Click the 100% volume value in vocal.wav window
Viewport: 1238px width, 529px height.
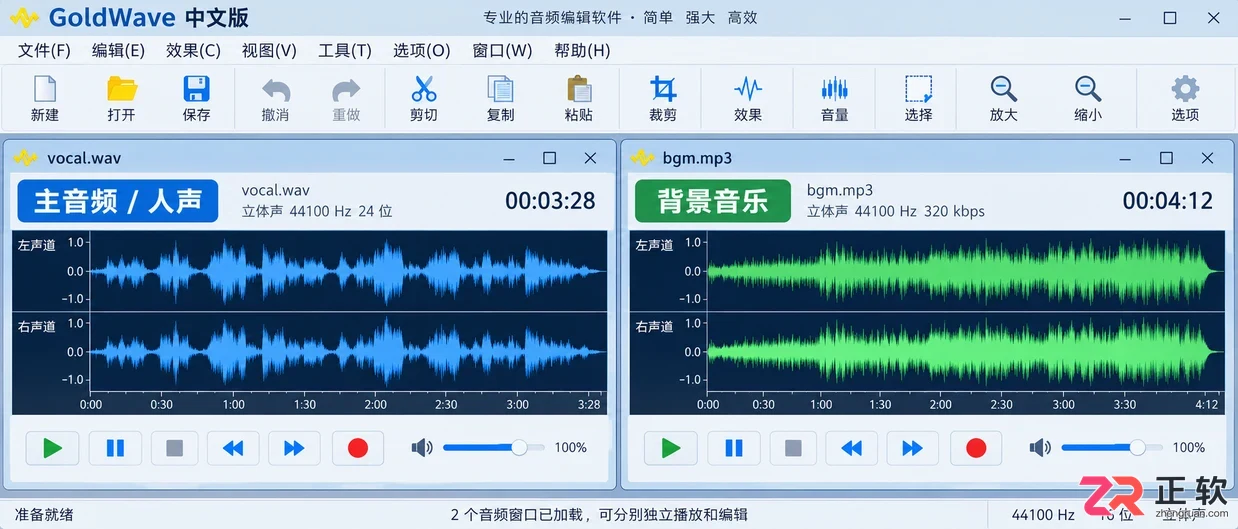[570, 448]
